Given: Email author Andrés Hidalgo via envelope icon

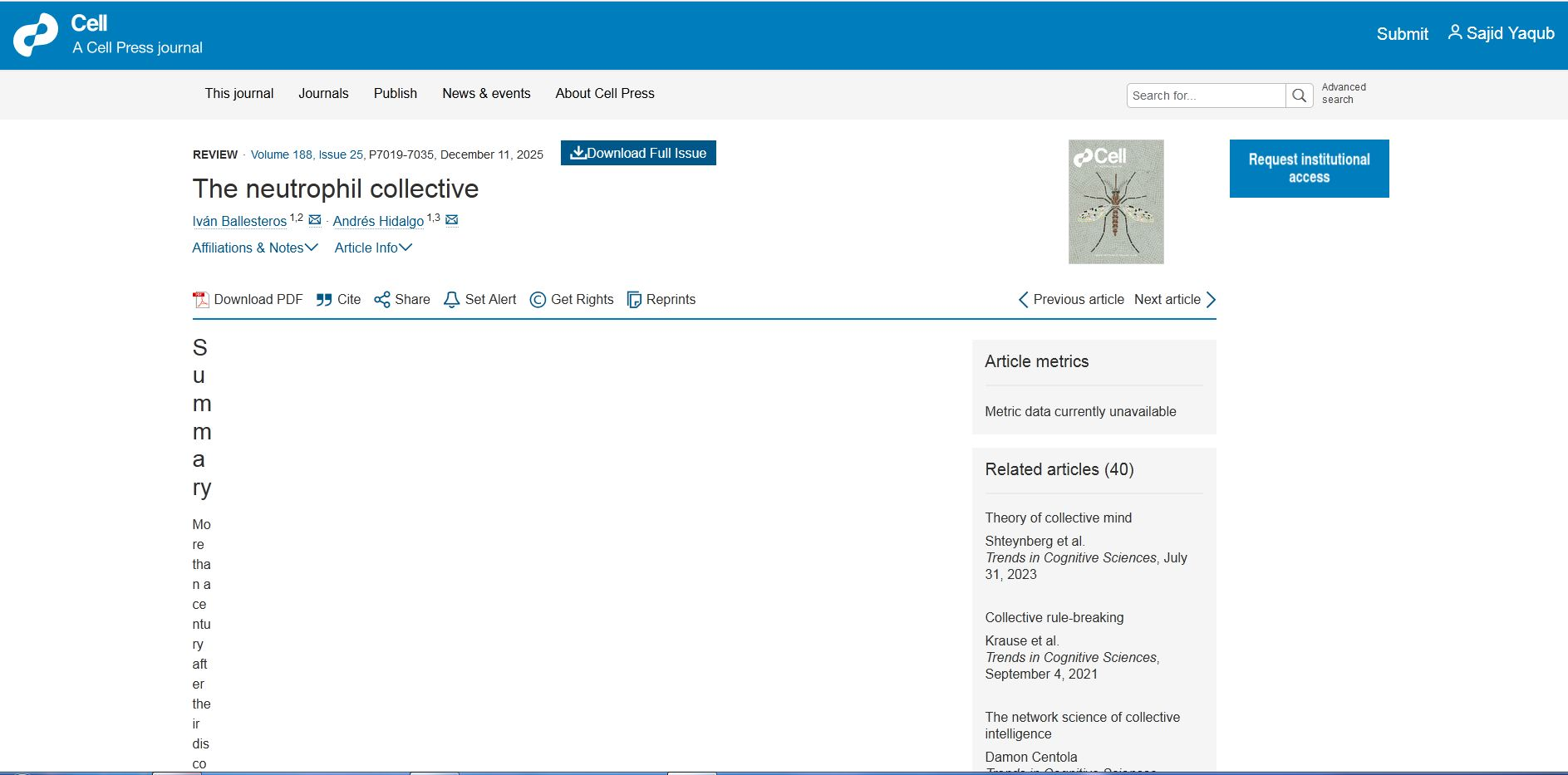Looking at the screenshot, I should click(452, 220).
